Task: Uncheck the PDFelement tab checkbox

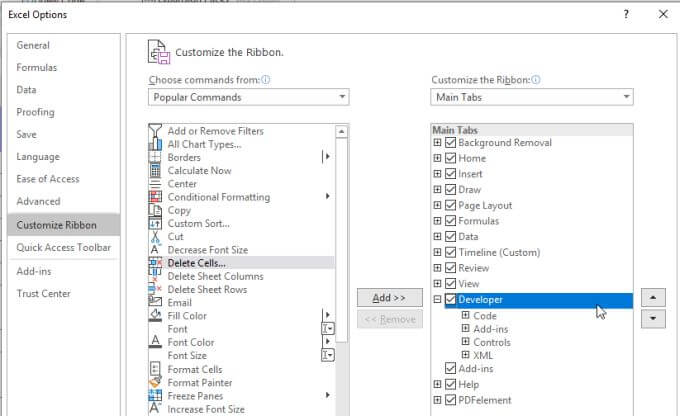Action: (x=451, y=400)
